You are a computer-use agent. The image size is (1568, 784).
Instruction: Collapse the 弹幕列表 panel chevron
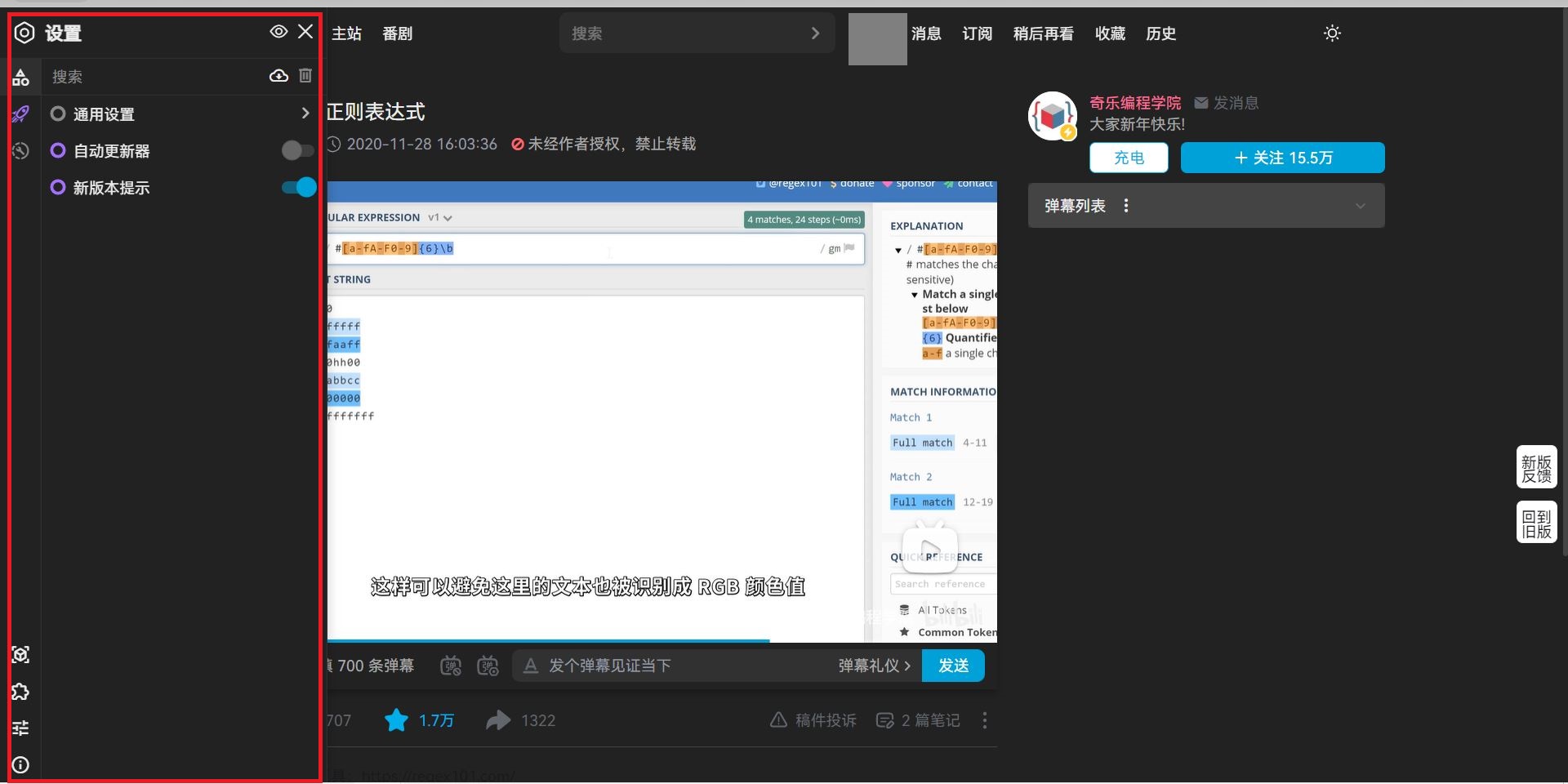tap(1360, 206)
